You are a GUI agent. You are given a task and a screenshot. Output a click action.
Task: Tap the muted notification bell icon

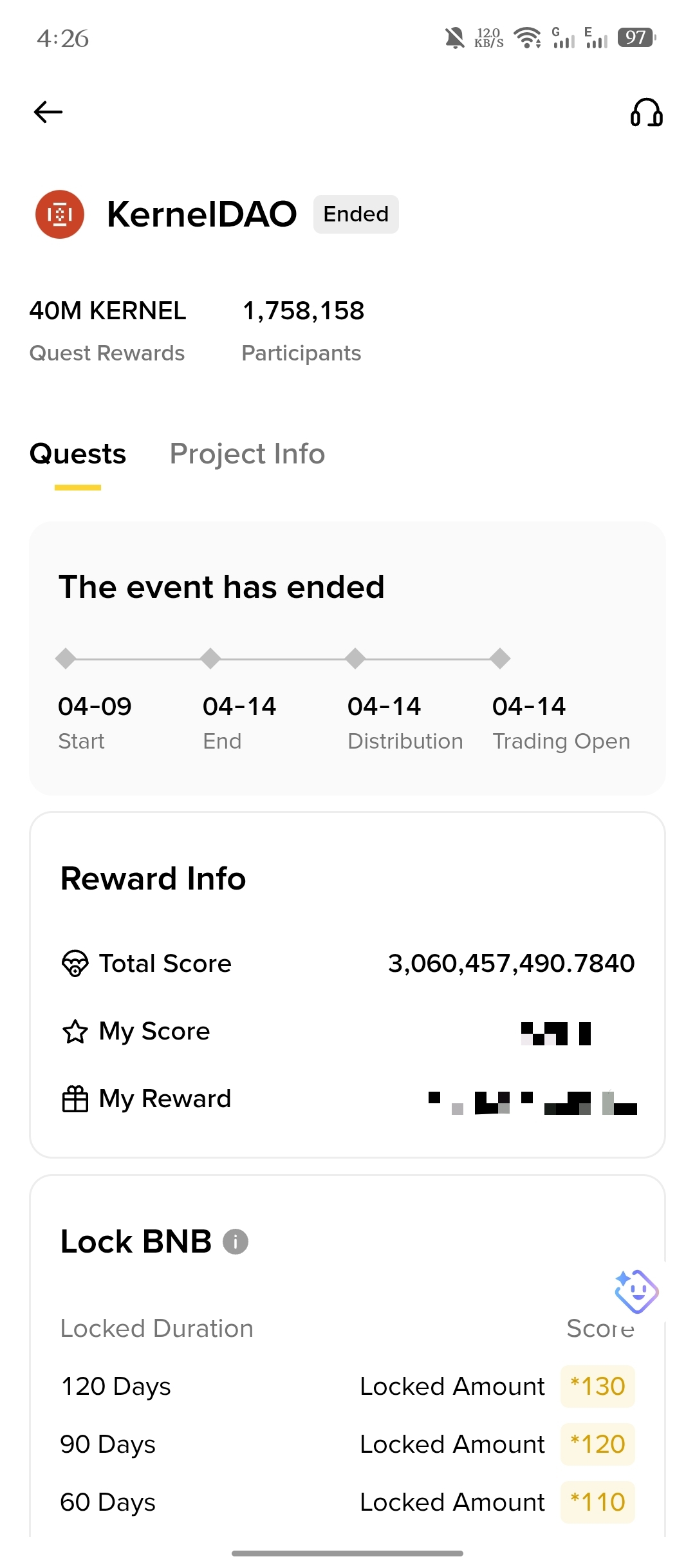click(454, 38)
